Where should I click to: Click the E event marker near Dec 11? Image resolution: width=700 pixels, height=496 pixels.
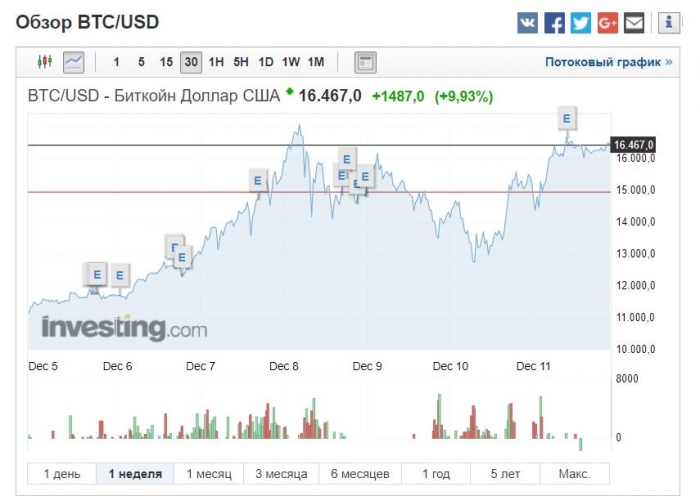click(568, 118)
